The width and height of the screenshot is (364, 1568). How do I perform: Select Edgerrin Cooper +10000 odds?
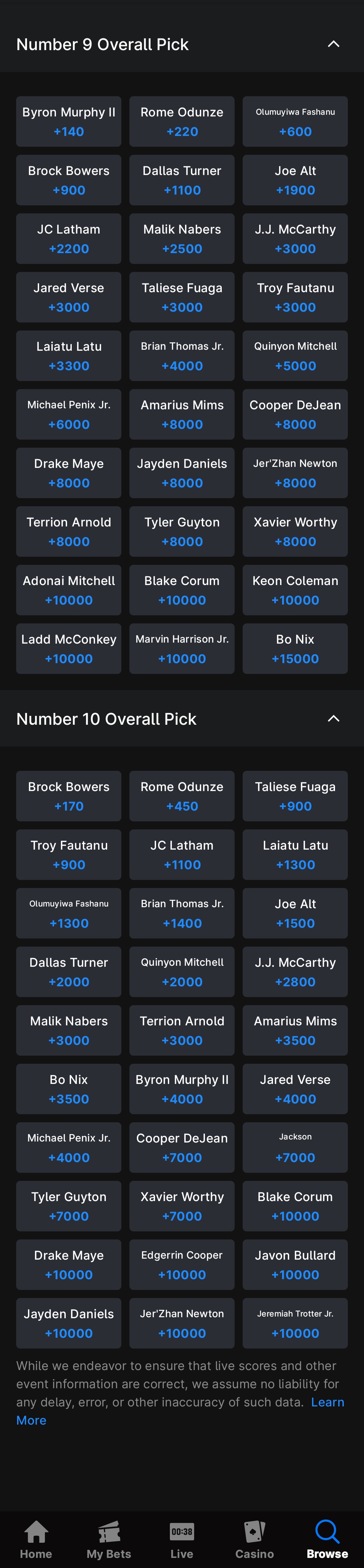click(x=182, y=1264)
